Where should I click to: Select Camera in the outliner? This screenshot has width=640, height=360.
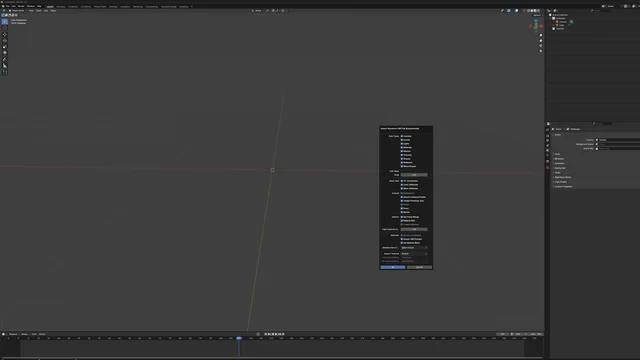click(562, 22)
